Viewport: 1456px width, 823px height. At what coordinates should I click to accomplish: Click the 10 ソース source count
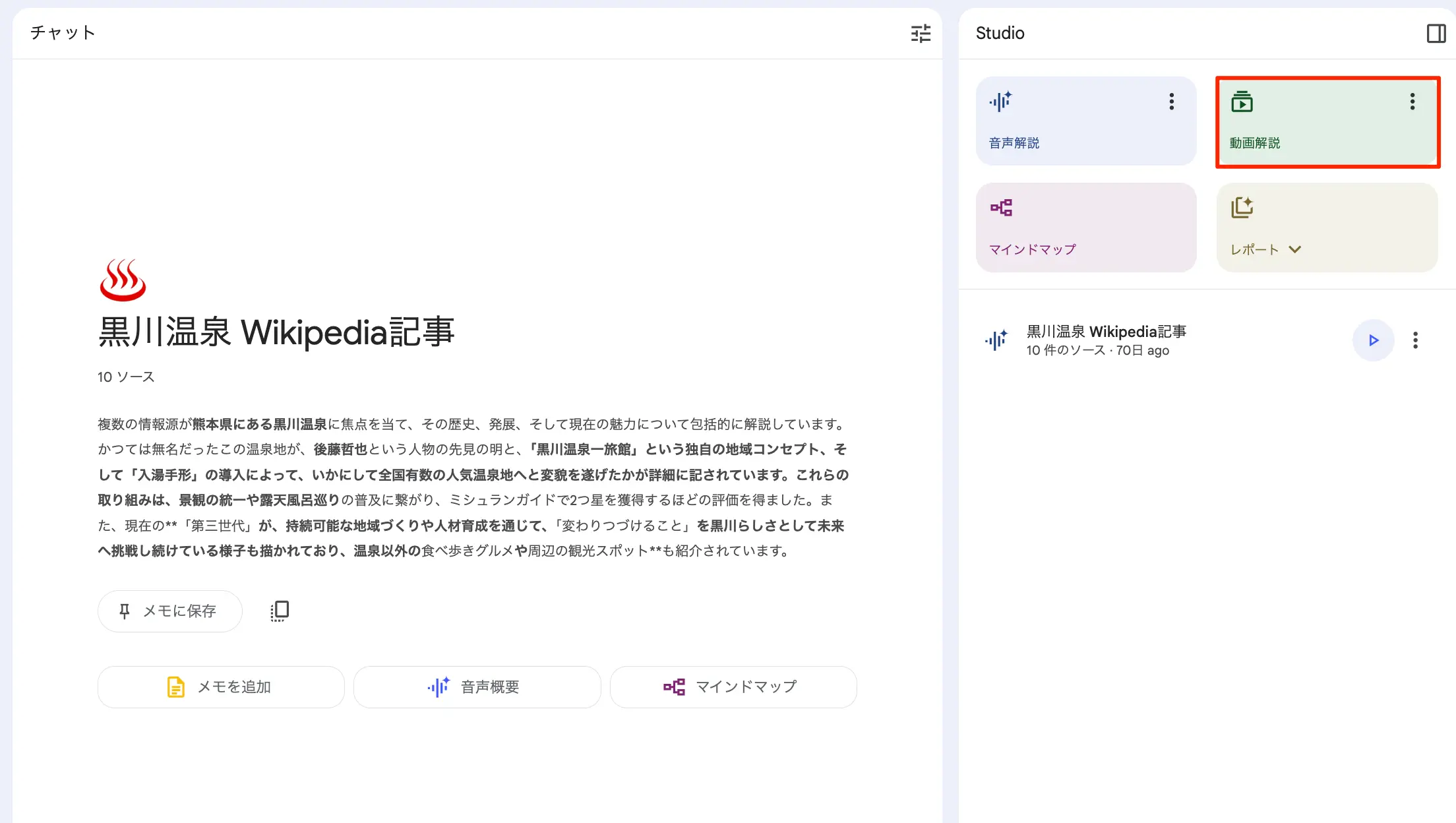coord(126,377)
